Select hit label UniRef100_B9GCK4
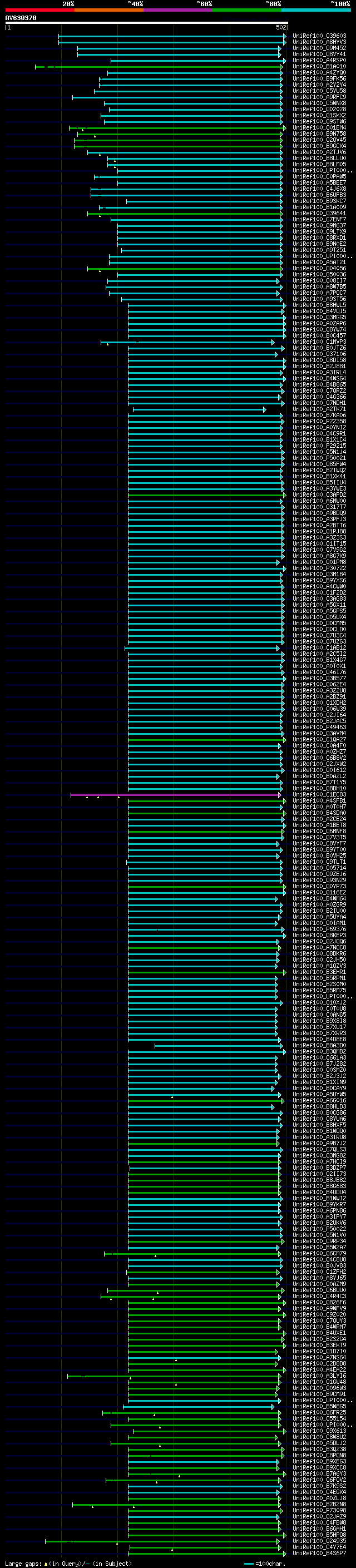The width and height of the screenshot is (356, 1568). tap(319, 146)
